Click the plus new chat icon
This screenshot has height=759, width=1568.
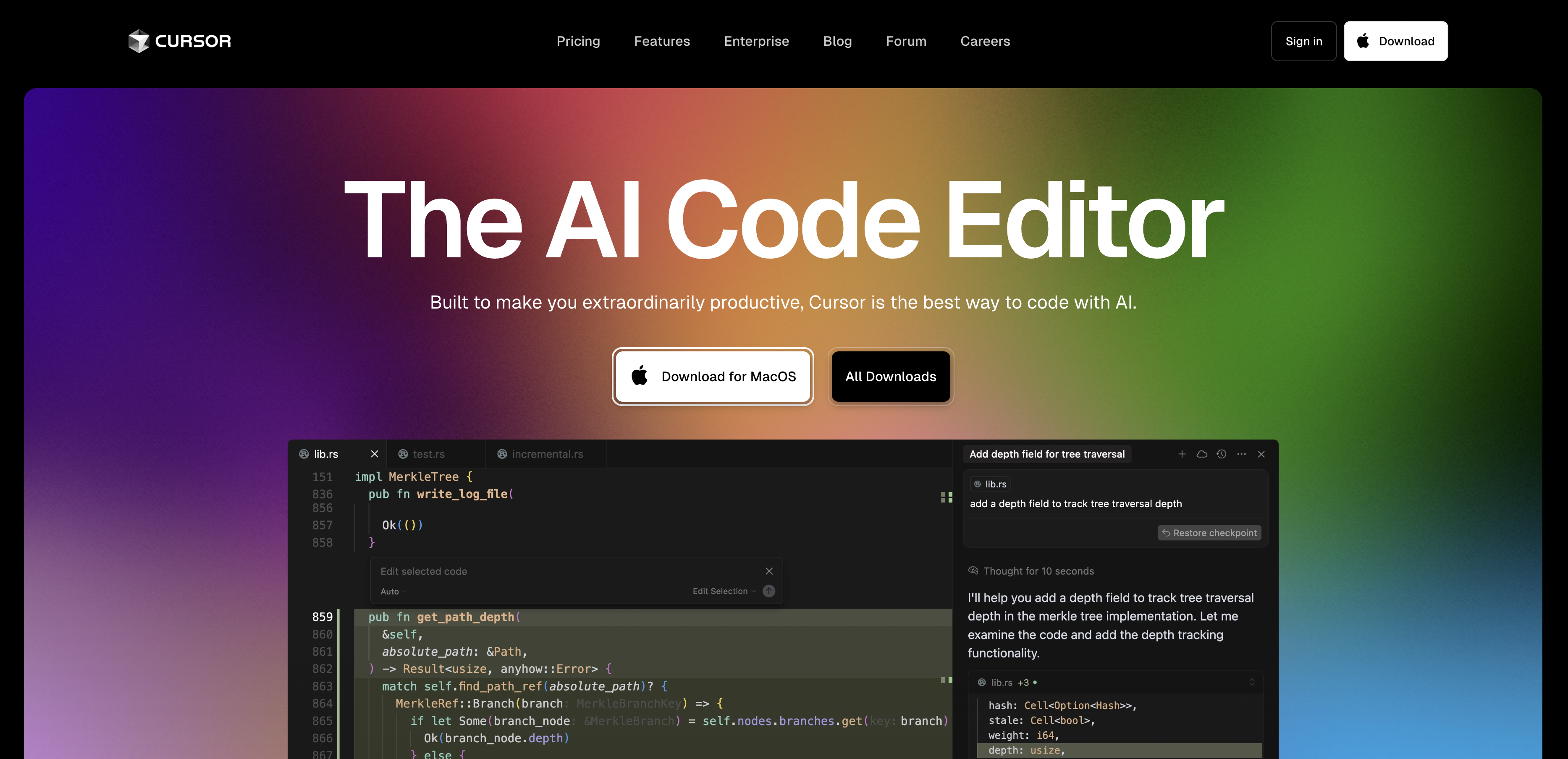click(1182, 454)
